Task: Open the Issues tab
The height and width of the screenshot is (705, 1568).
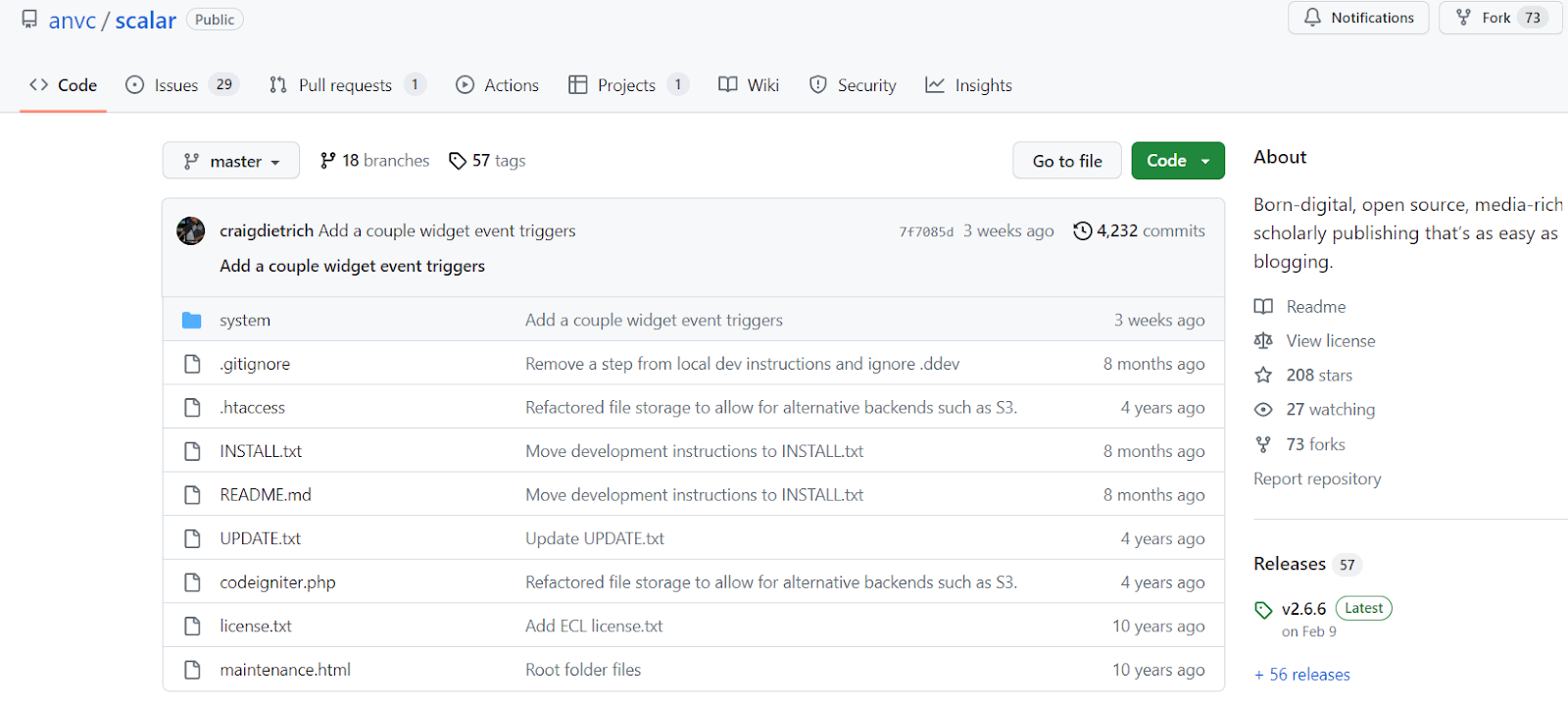Action: pos(181,85)
